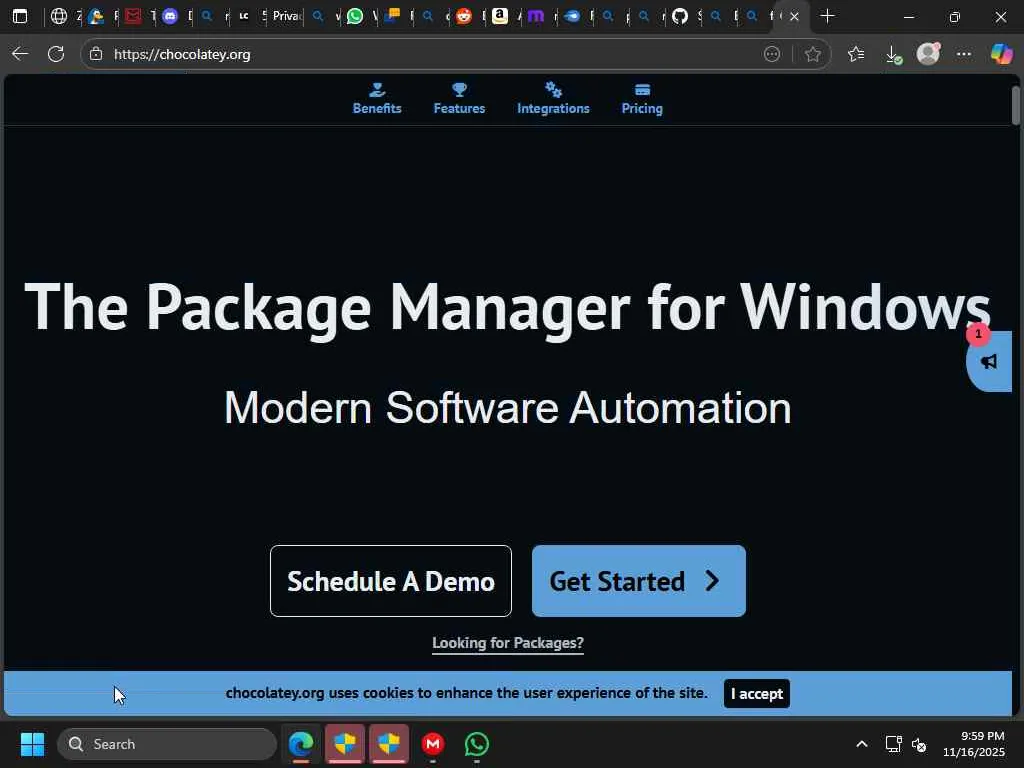The width and height of the screenshot is (1024, 768).
Task: Open a new browser tab
Action: (827, 16)
